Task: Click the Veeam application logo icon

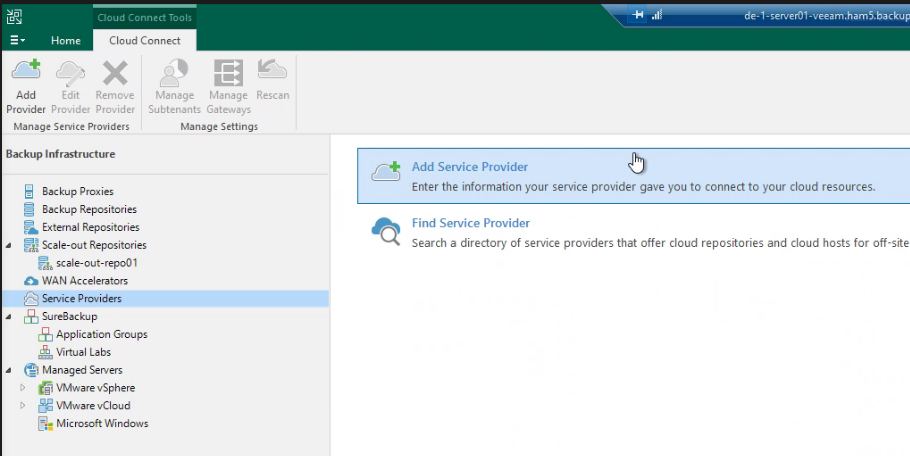Action: (x=14, y=17)
